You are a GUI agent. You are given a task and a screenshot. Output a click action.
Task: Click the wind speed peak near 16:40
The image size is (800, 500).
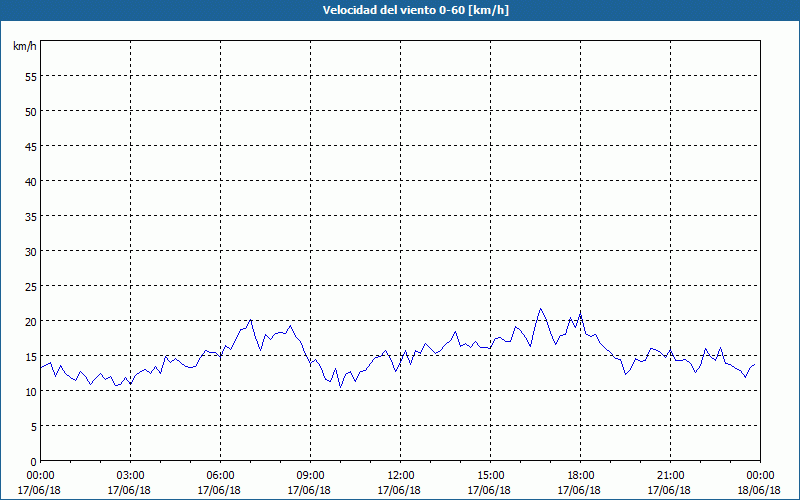tap(541, 309)
